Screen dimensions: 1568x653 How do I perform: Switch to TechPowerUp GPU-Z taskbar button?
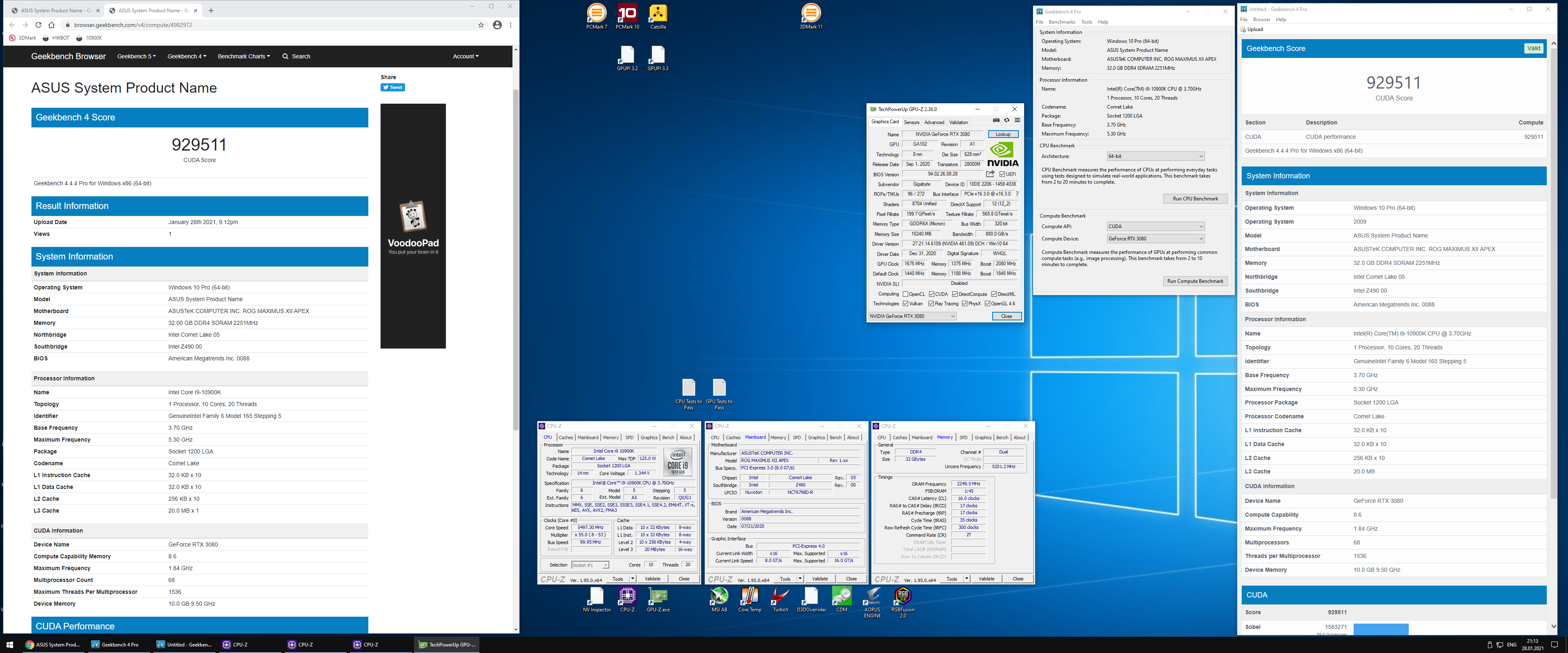pyautogui.click(x=448, y=644)
